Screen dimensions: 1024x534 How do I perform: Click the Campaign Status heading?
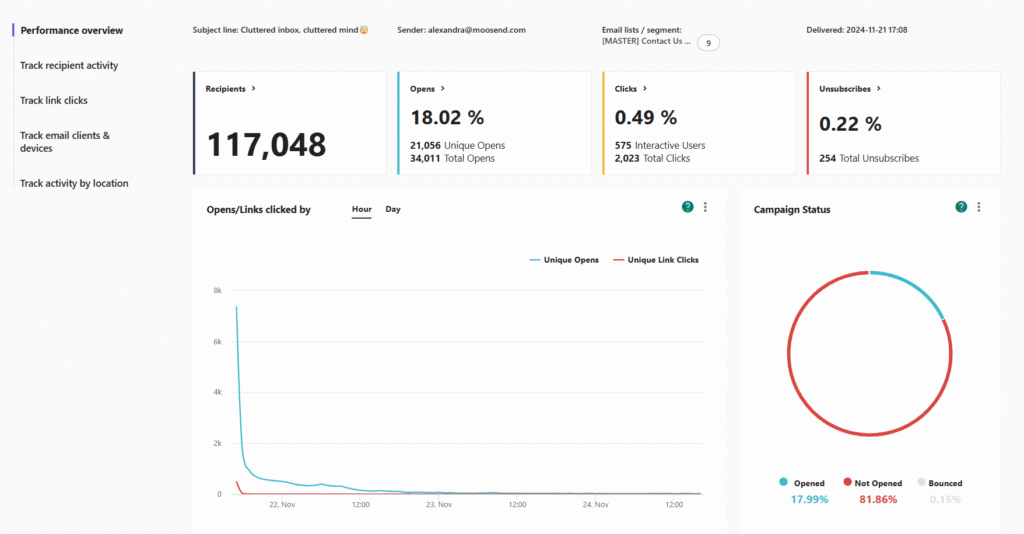(x=792, y=210)
